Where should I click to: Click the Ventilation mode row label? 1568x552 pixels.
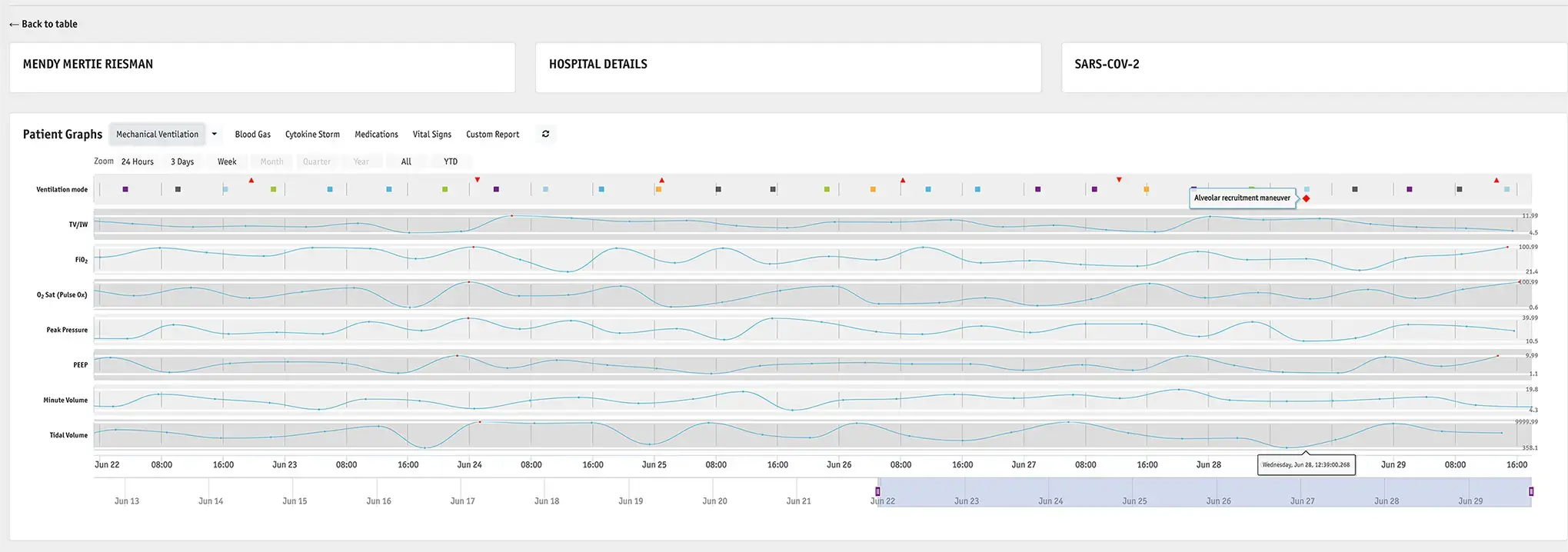pyautogui.click(x=62, y=189)
